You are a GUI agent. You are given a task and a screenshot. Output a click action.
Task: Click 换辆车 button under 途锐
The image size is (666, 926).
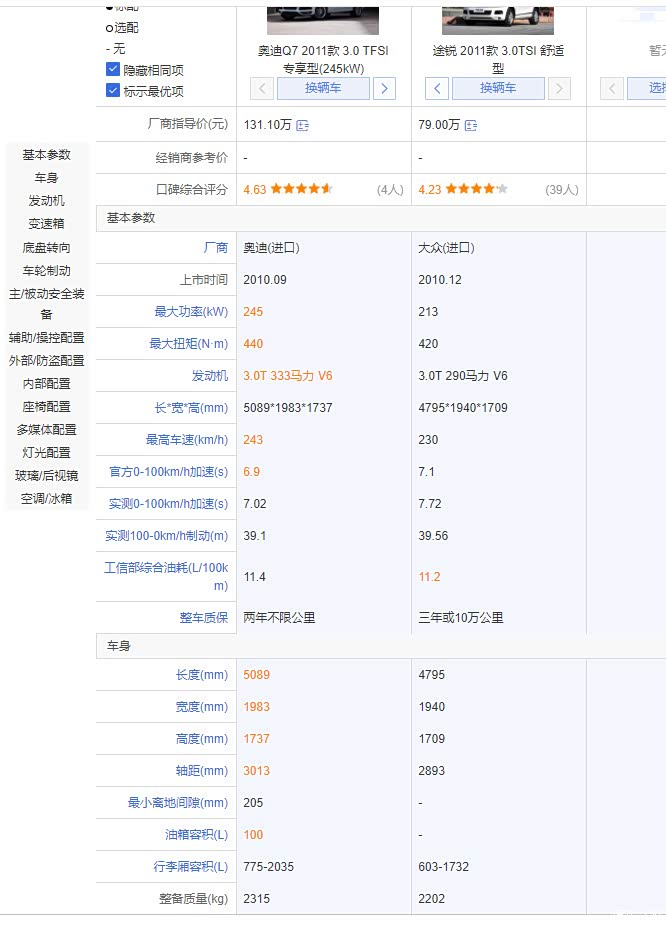498,89
